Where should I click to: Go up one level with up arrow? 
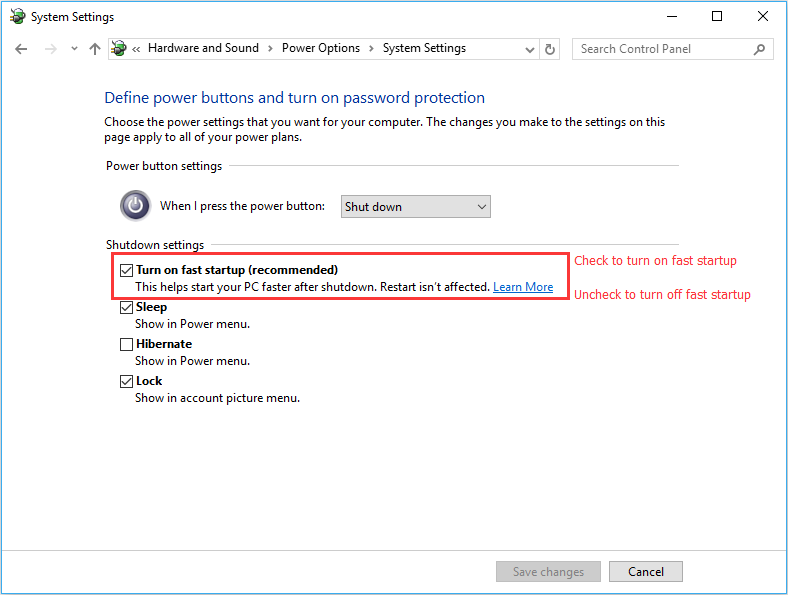click(x=94, y=49)
